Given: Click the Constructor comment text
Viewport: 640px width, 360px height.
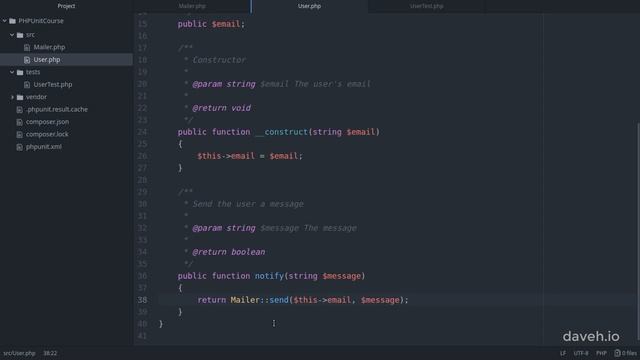Looking at the screenshot, I should click(219, 60).
